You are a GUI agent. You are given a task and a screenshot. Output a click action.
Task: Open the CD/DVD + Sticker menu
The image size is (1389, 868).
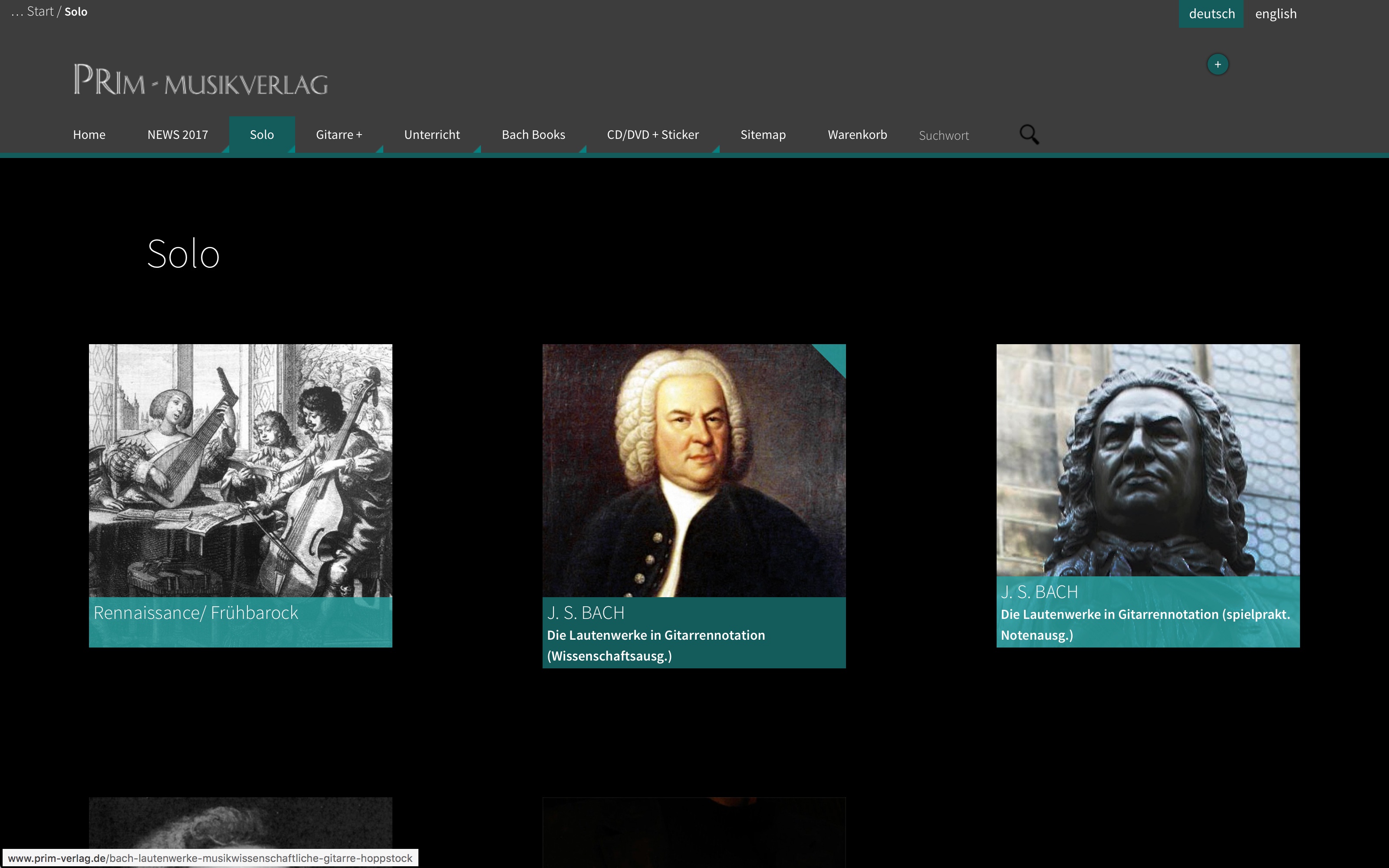[653, 135]
